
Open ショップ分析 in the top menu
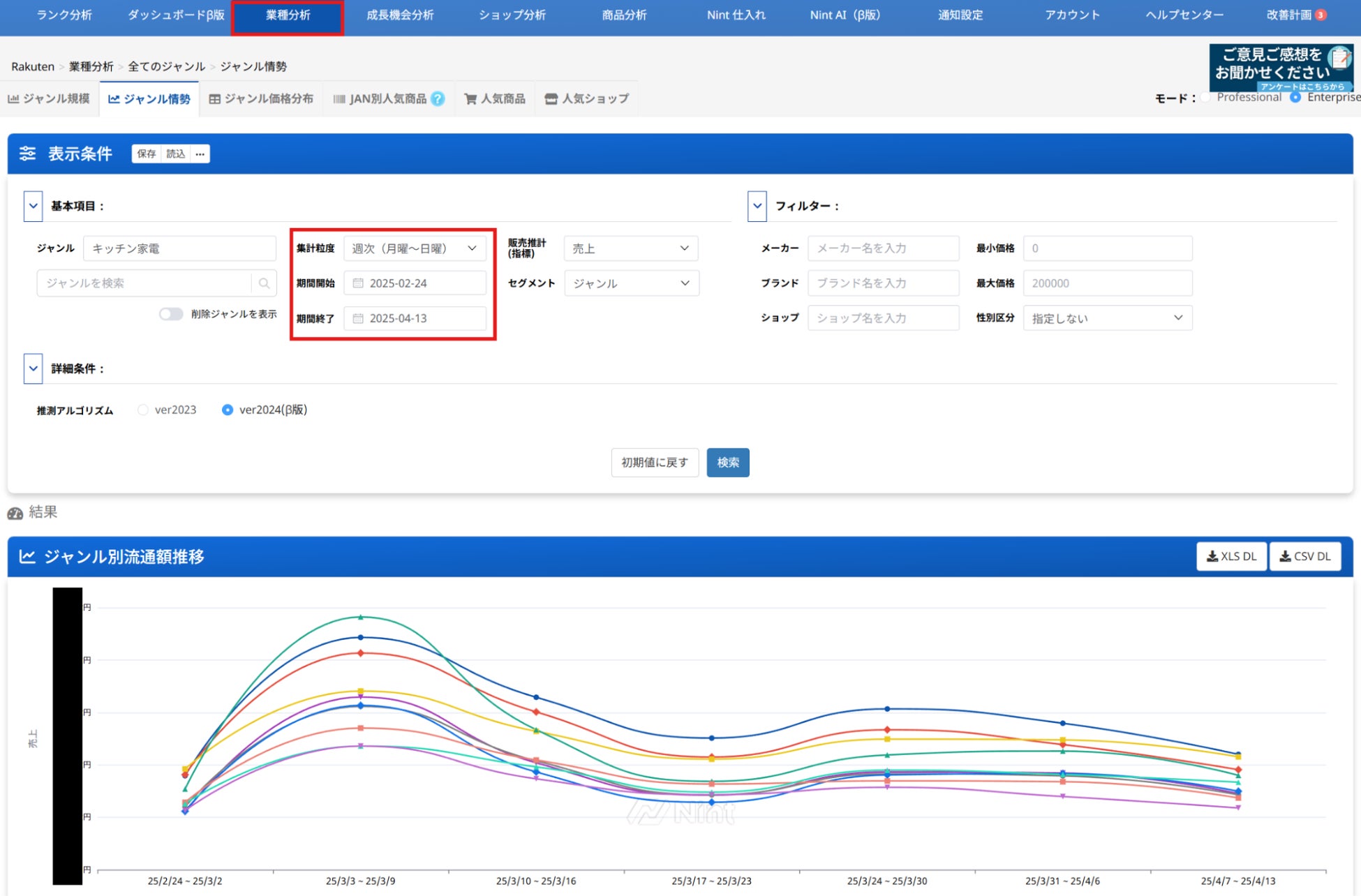[x=512, y=15]
